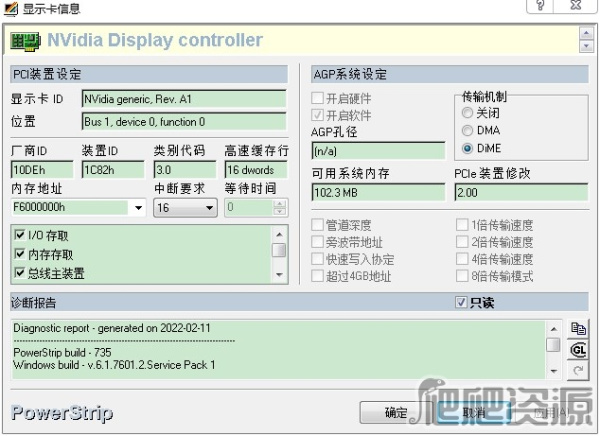Toggle the 总线主装置 checkbox

click(19, 273)
